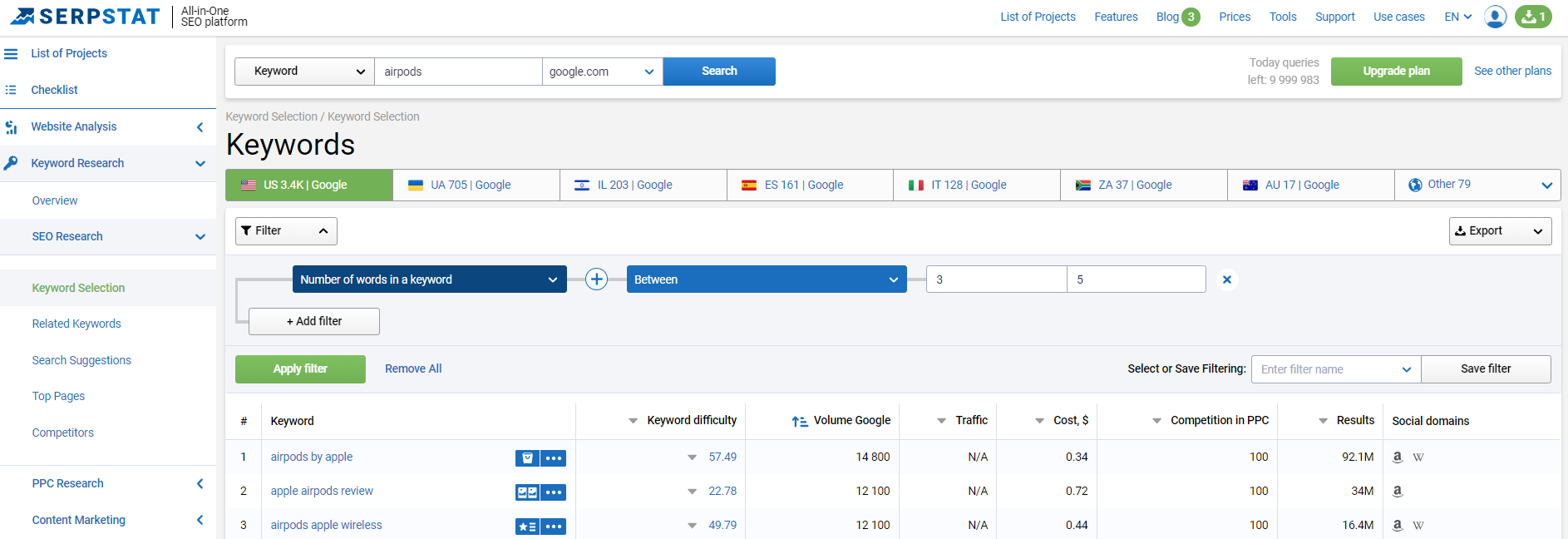Open the Export dropdown
The height and width of the screenshot is (539, 1568).
(x=1501, y=231)
